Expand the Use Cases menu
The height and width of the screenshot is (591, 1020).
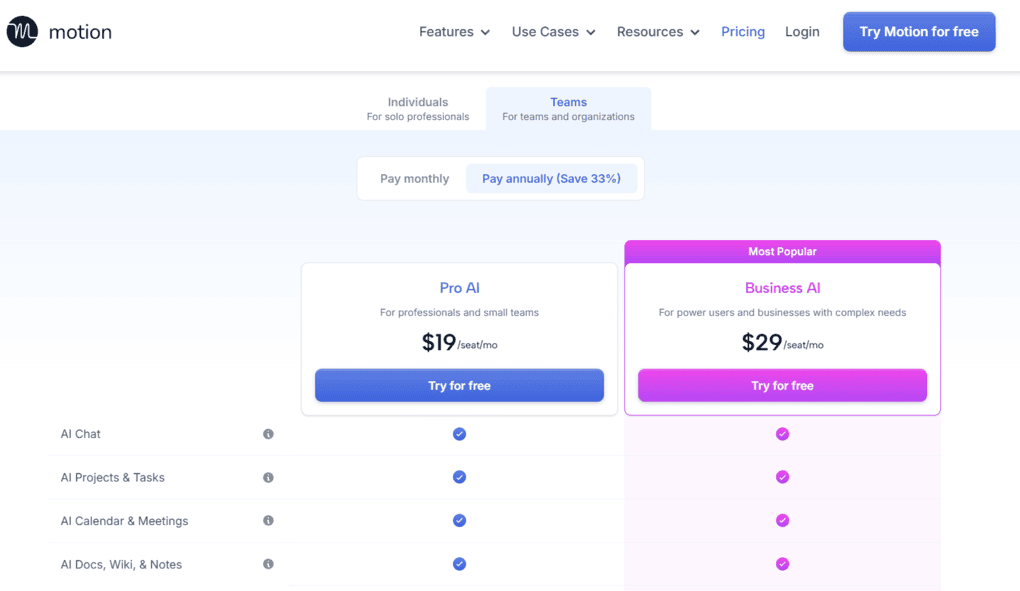(x=553, y=31)
